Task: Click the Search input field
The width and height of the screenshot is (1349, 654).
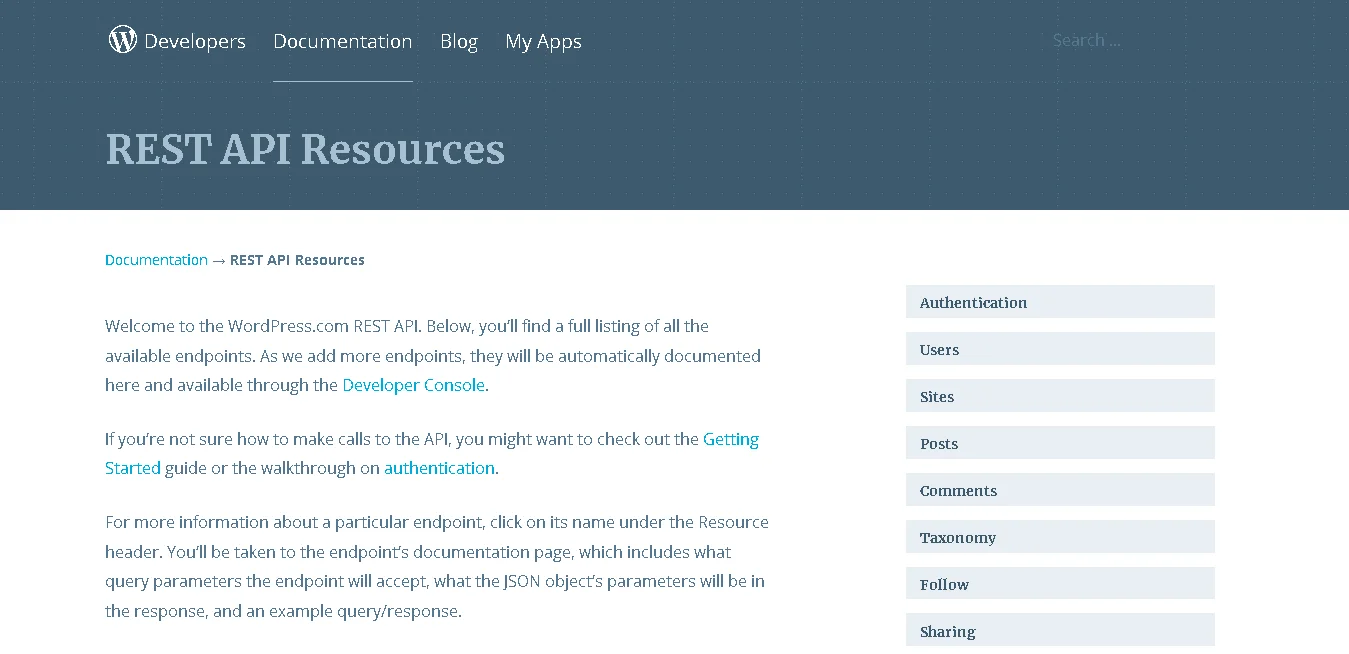Action: [x=1130, y=40]
